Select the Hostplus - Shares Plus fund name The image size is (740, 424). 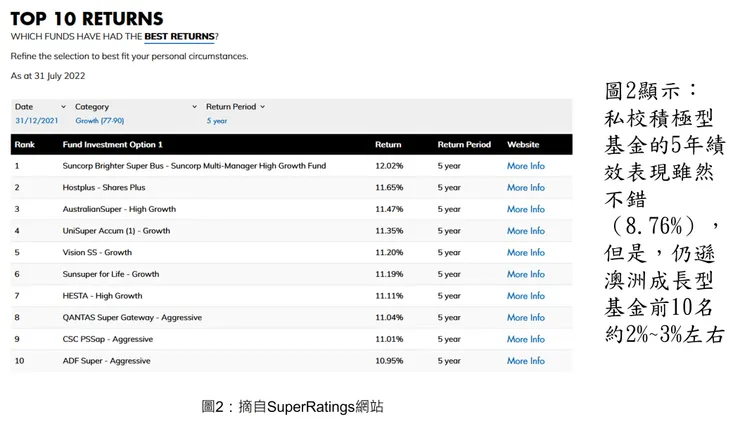pos(104,187)
